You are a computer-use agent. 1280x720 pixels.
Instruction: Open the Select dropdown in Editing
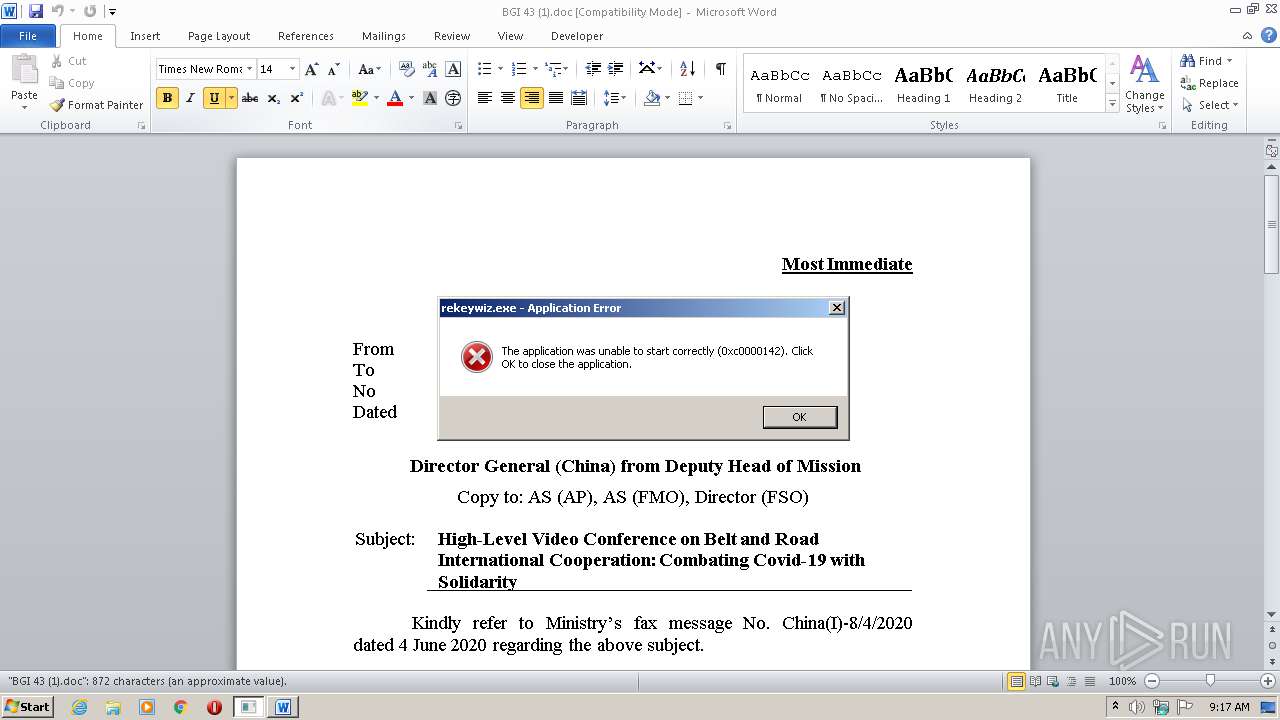(1210, 105)
